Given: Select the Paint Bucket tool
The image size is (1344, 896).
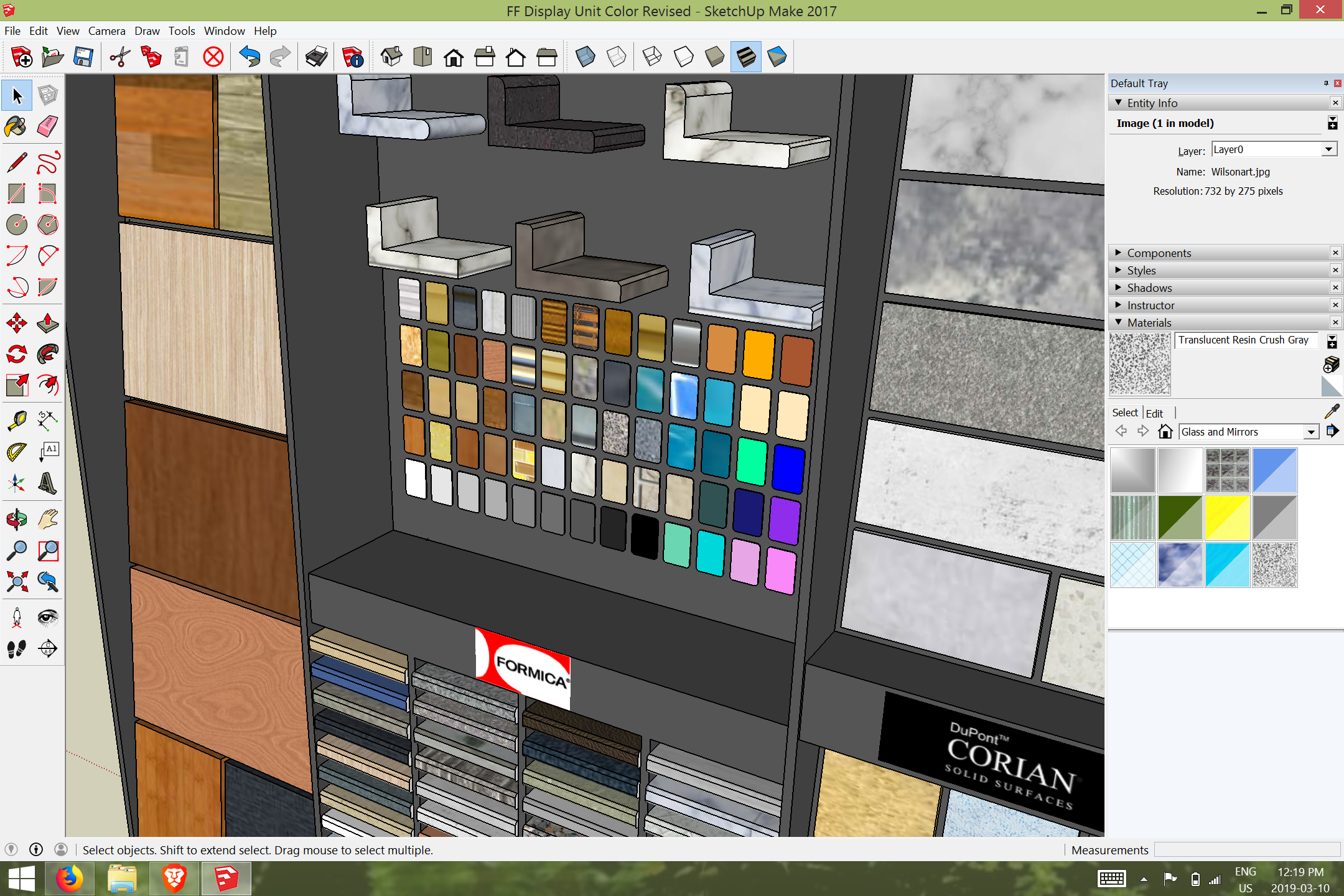Looking at the screenshot, I should pos(17,126).
